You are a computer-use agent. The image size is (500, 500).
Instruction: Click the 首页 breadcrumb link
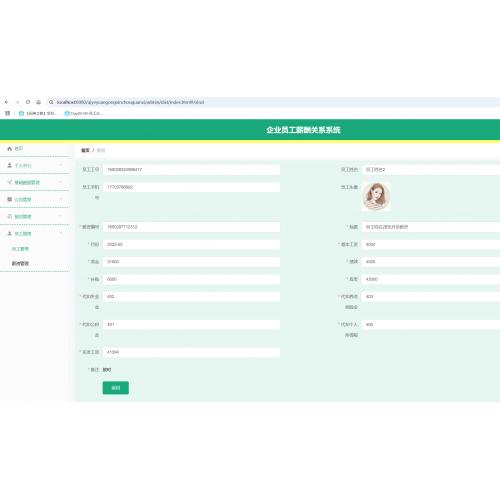[85, 150]
